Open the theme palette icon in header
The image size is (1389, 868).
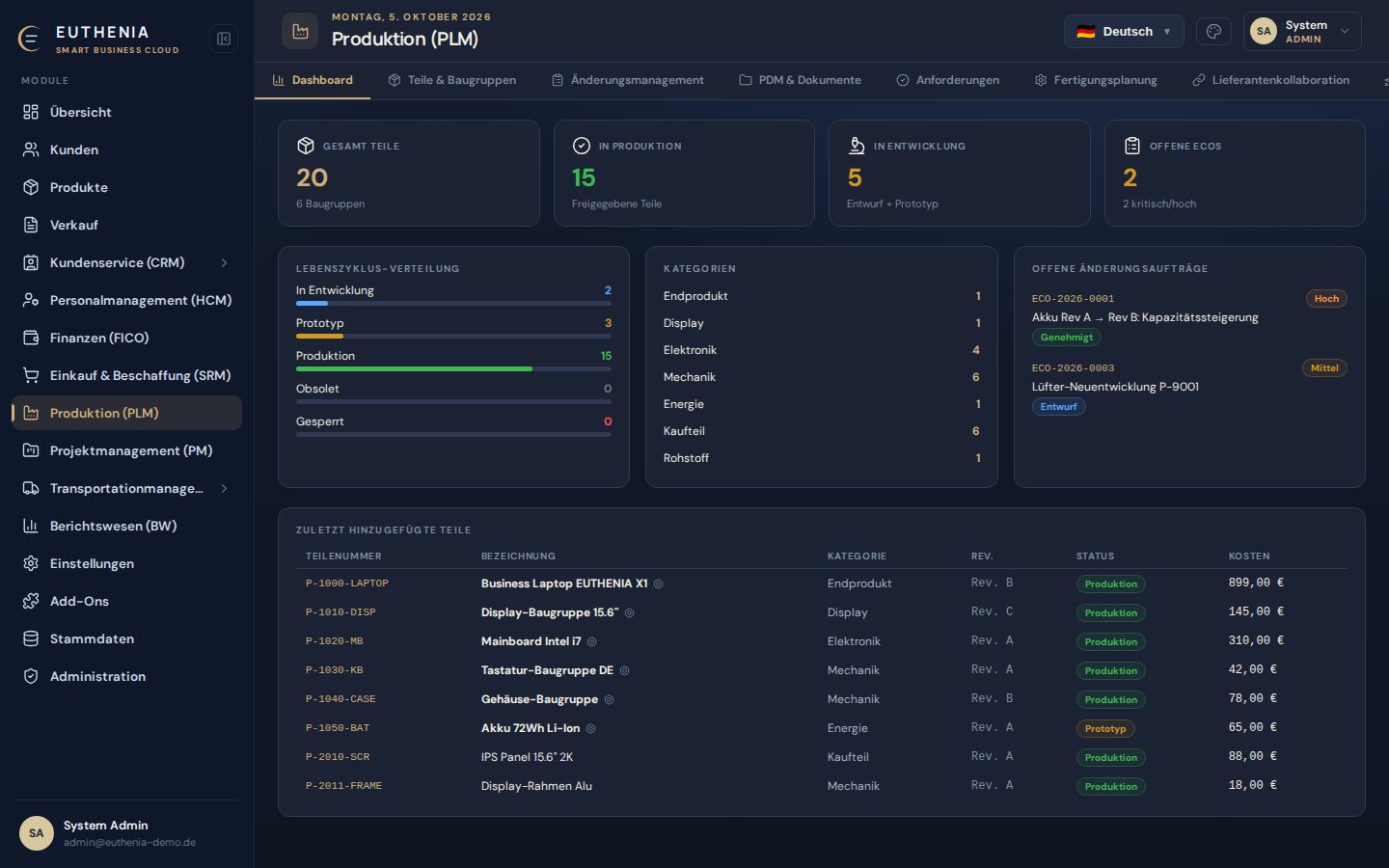pyautogui.click(x=1213, y=32)
